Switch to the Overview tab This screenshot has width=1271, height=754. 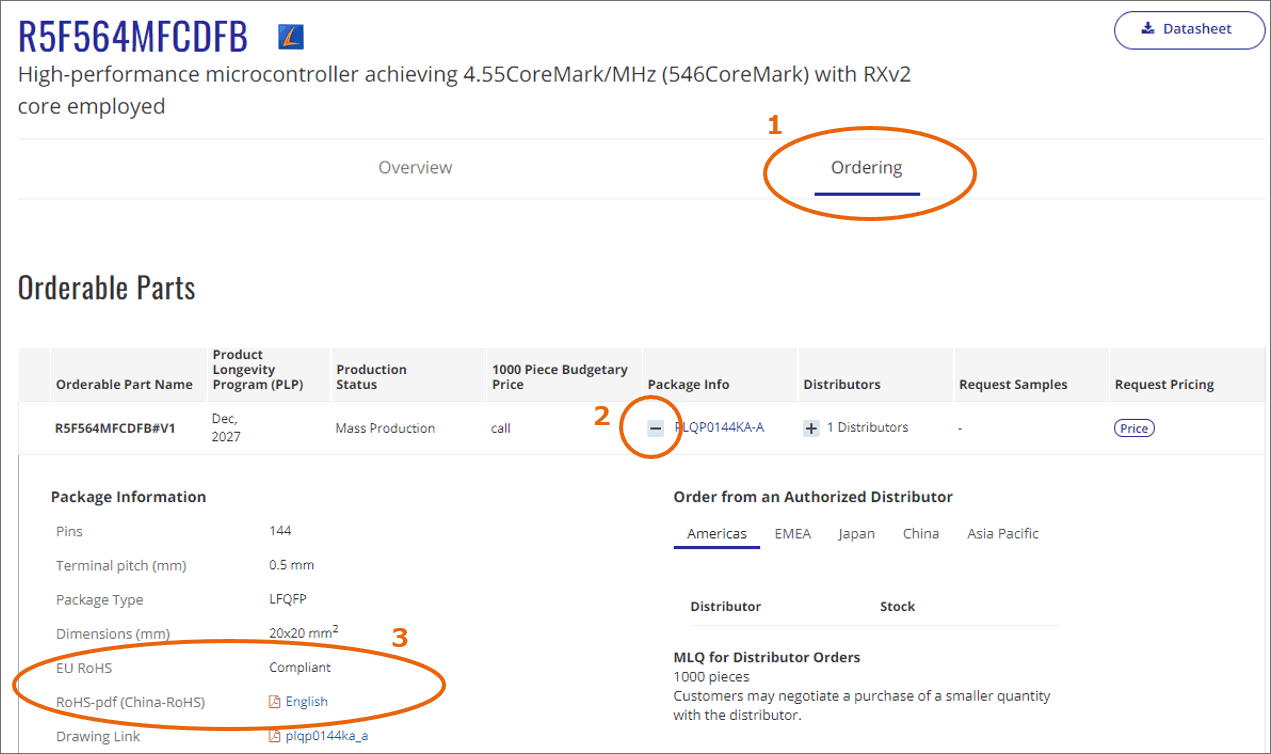point(415,167)
